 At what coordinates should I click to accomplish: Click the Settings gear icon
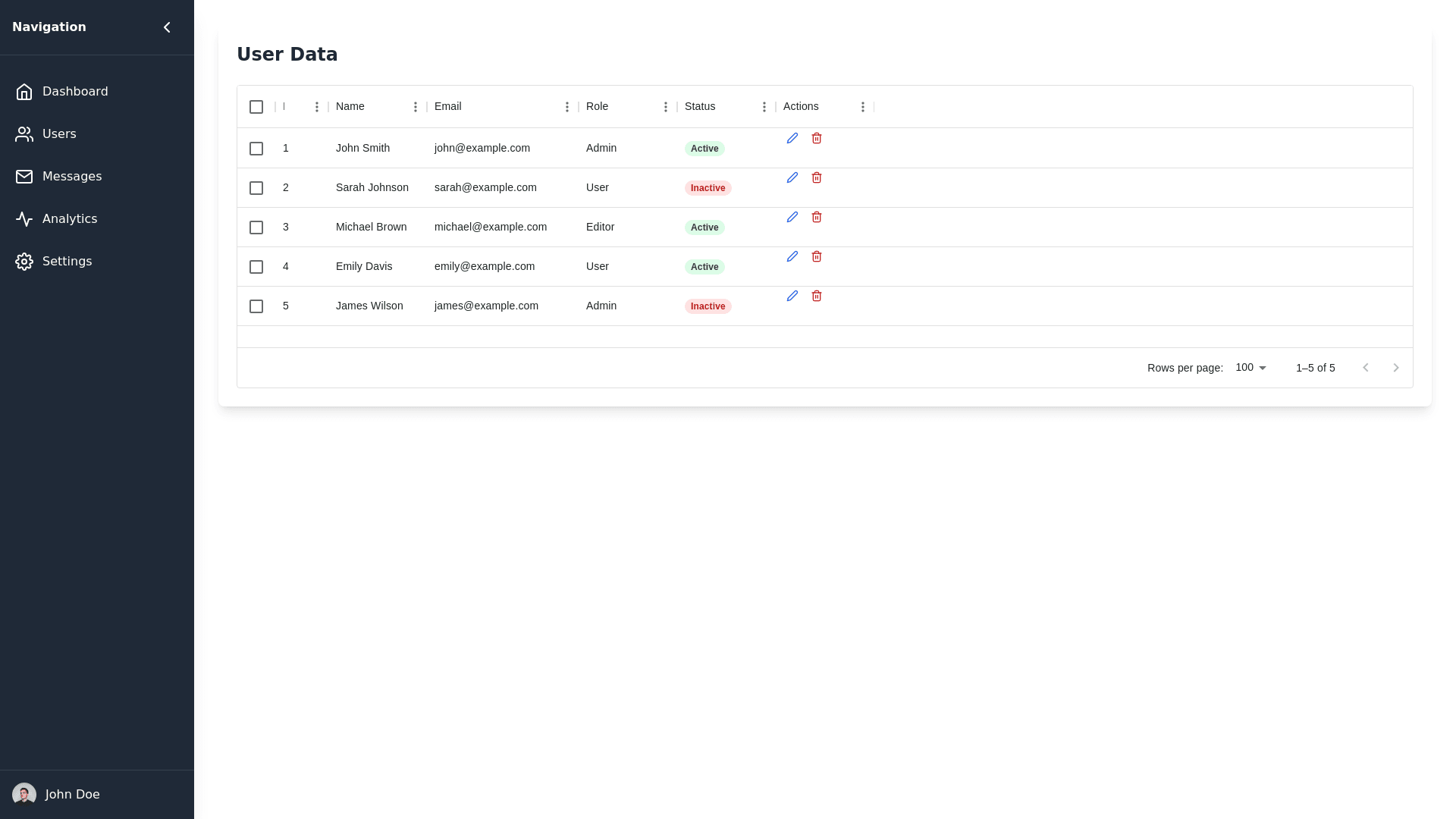click(x=24, y=262)
